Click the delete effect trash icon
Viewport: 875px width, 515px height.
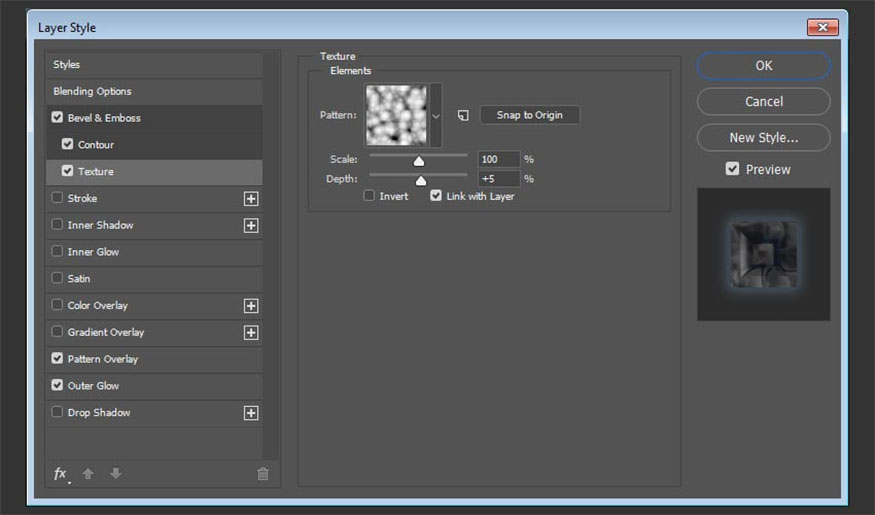click(x=263, y=474)
